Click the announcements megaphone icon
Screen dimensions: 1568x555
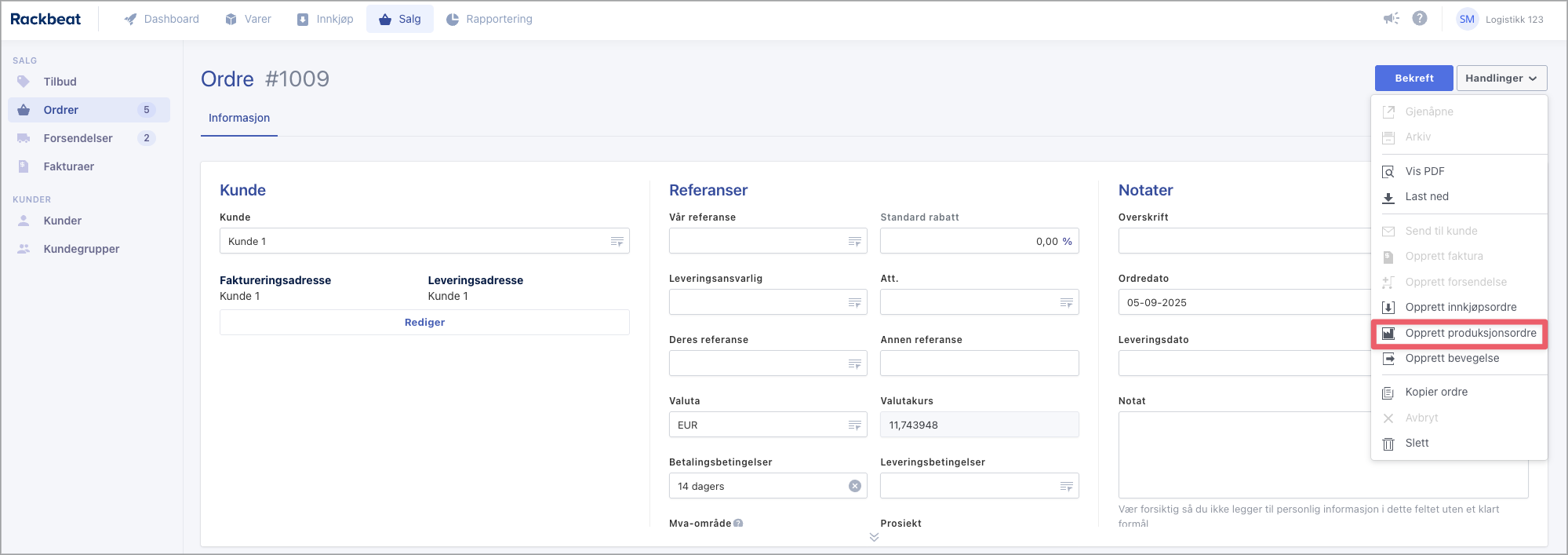click(x=1391, y=19)
